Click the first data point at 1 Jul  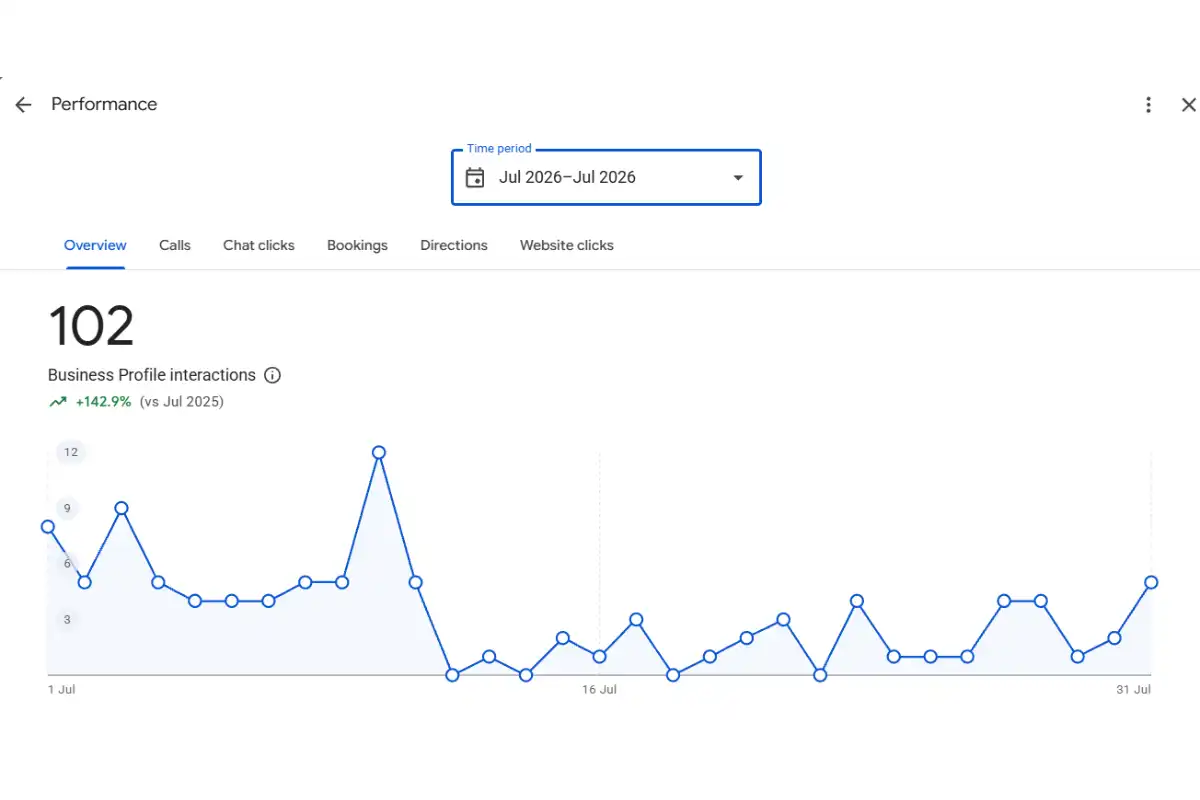48,526
